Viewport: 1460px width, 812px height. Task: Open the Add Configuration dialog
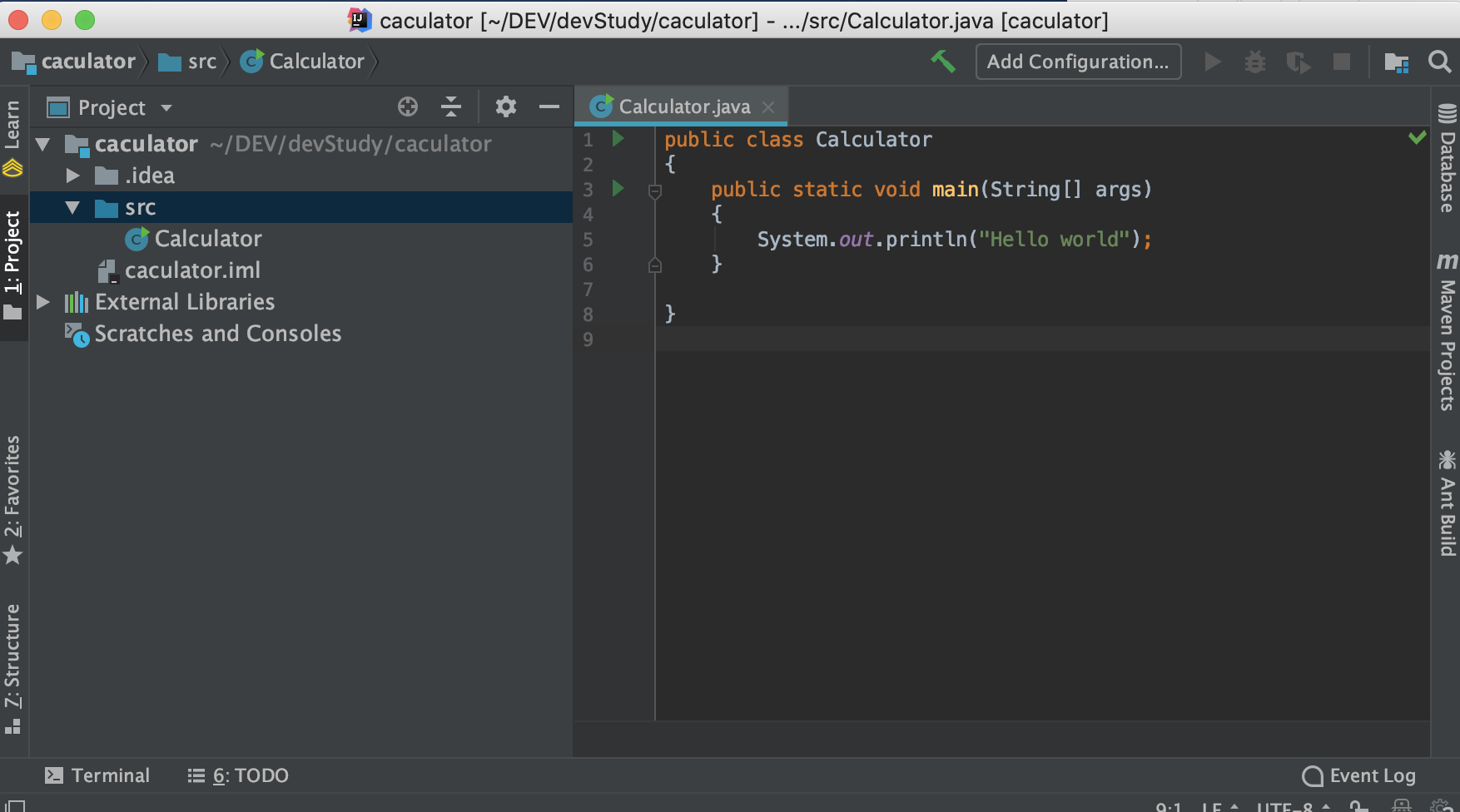[x=1078, y=62]
